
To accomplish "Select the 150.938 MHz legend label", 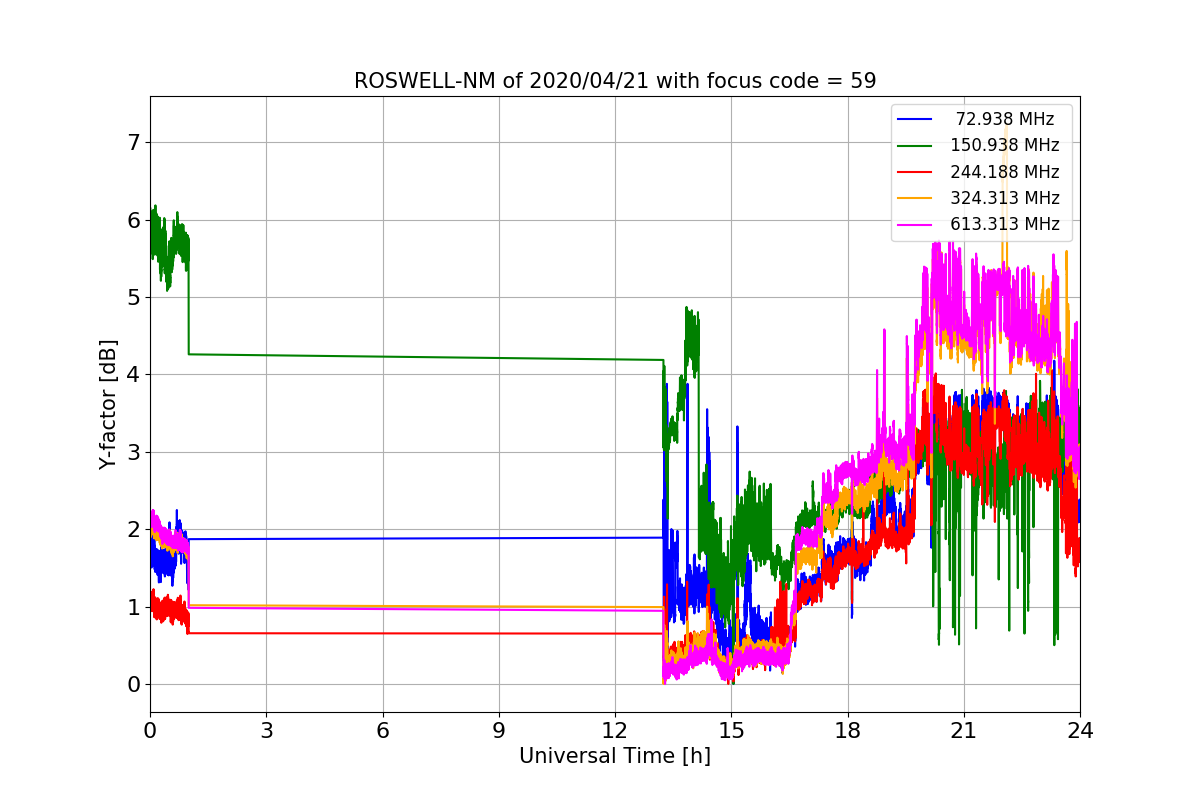I will pyautogui.click(x=1005, y=145).
